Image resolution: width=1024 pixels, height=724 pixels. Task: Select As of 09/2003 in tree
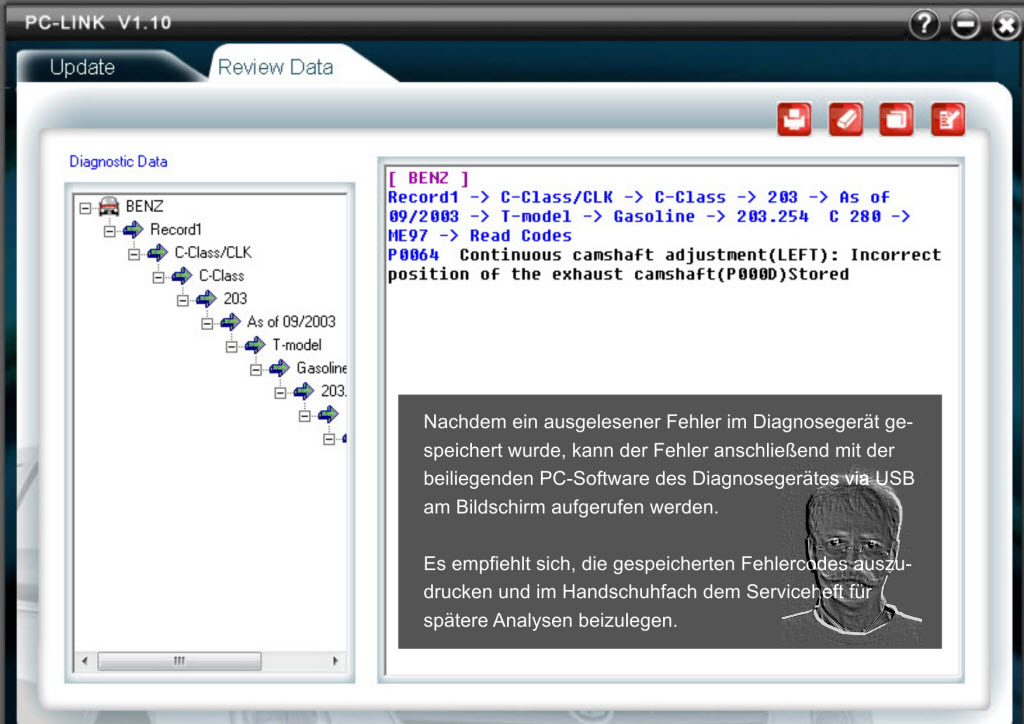(x=291, y=321)
